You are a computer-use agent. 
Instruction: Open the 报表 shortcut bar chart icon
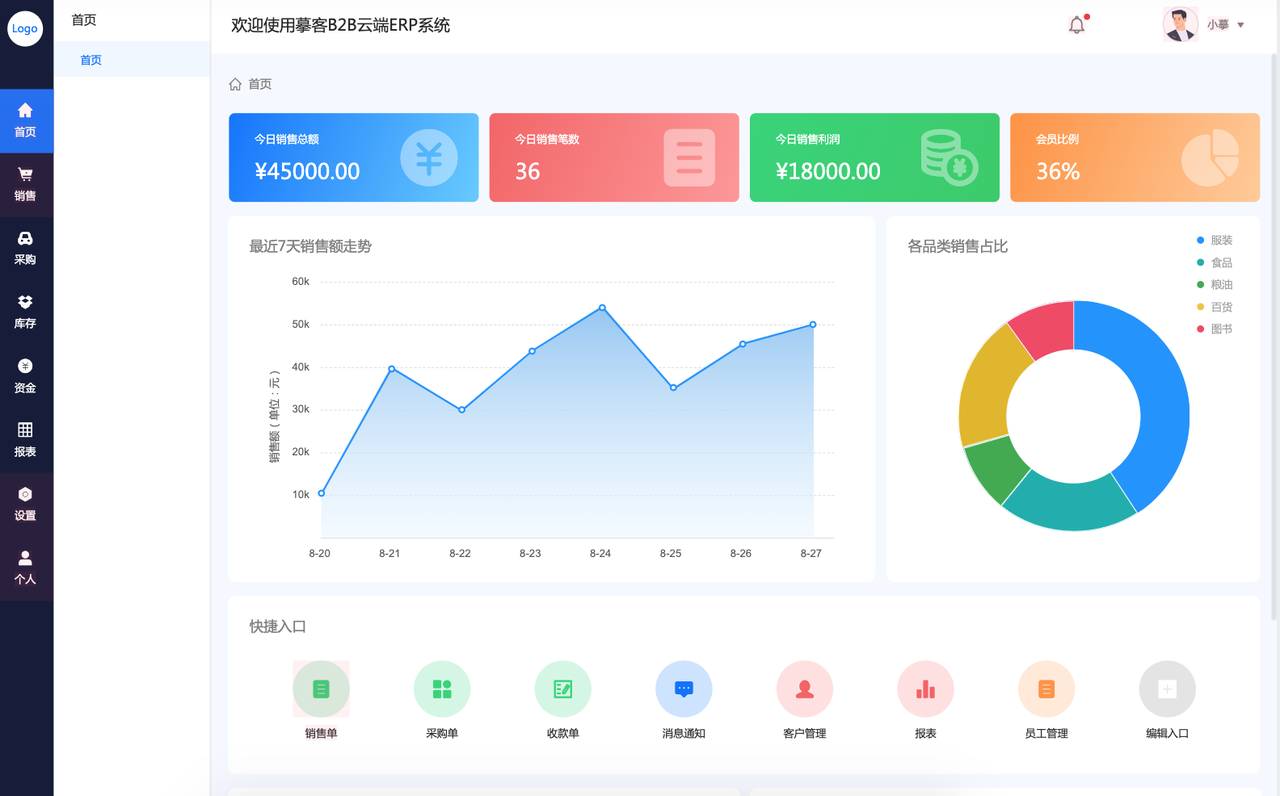tap(926, 689)
